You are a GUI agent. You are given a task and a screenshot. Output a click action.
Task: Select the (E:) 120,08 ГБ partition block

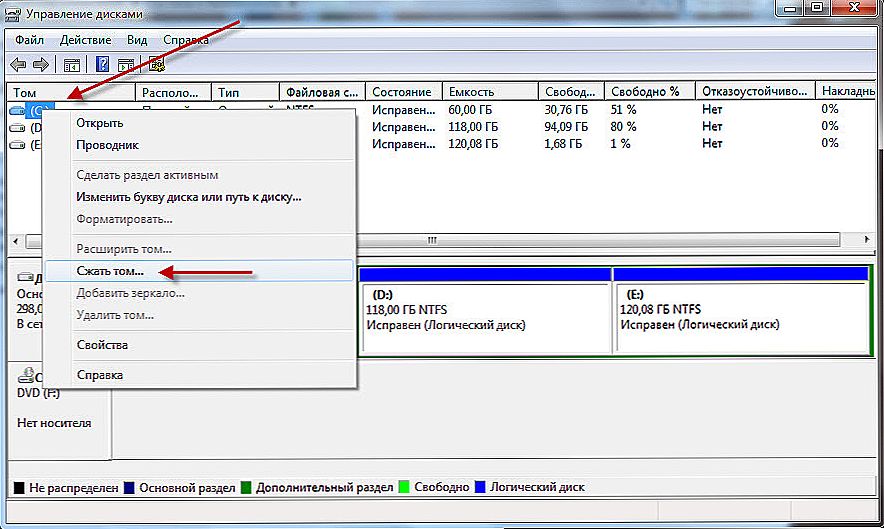(740, 316)
